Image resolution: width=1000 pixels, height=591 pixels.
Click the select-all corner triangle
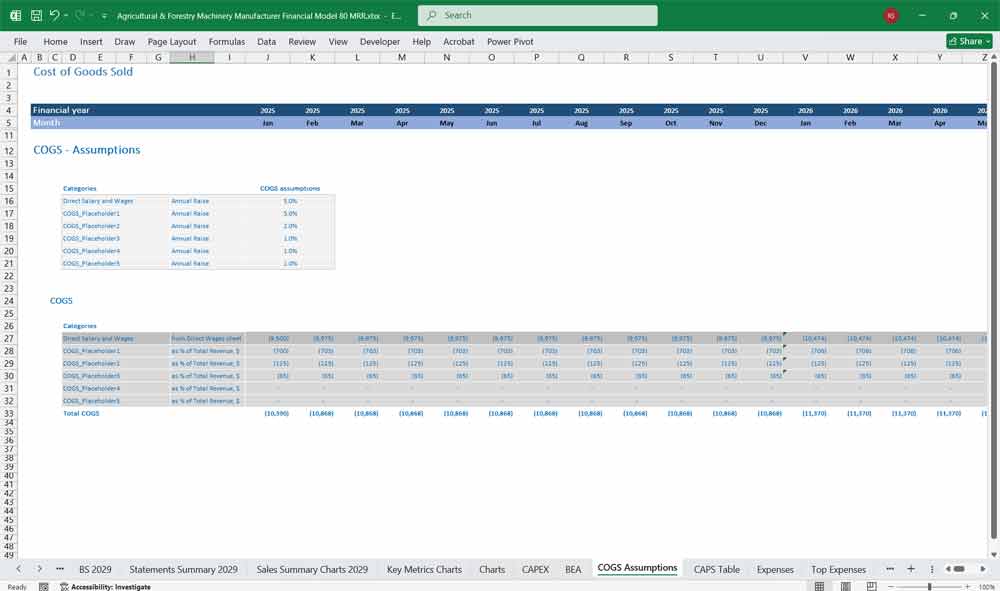click(10, 58)
